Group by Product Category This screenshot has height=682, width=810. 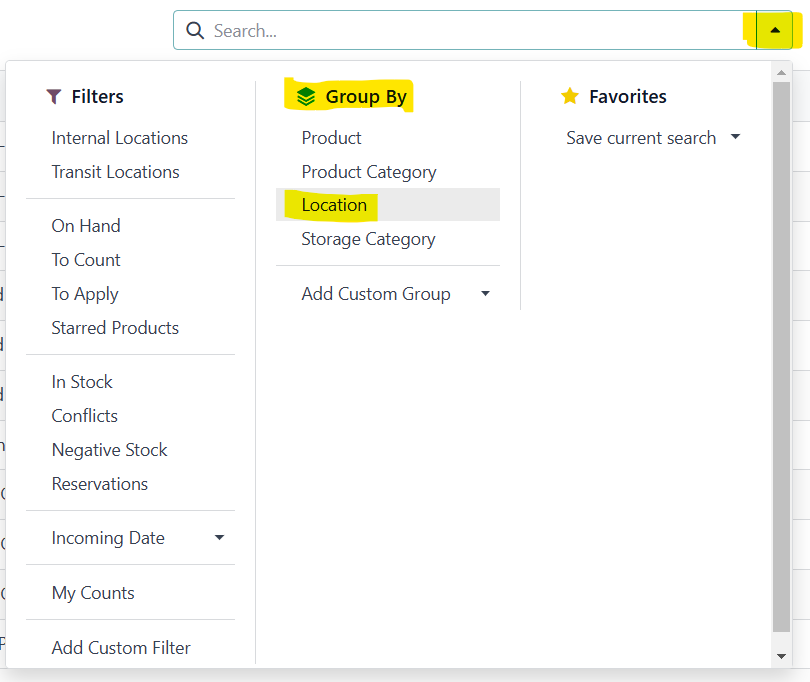pos(369,172)
